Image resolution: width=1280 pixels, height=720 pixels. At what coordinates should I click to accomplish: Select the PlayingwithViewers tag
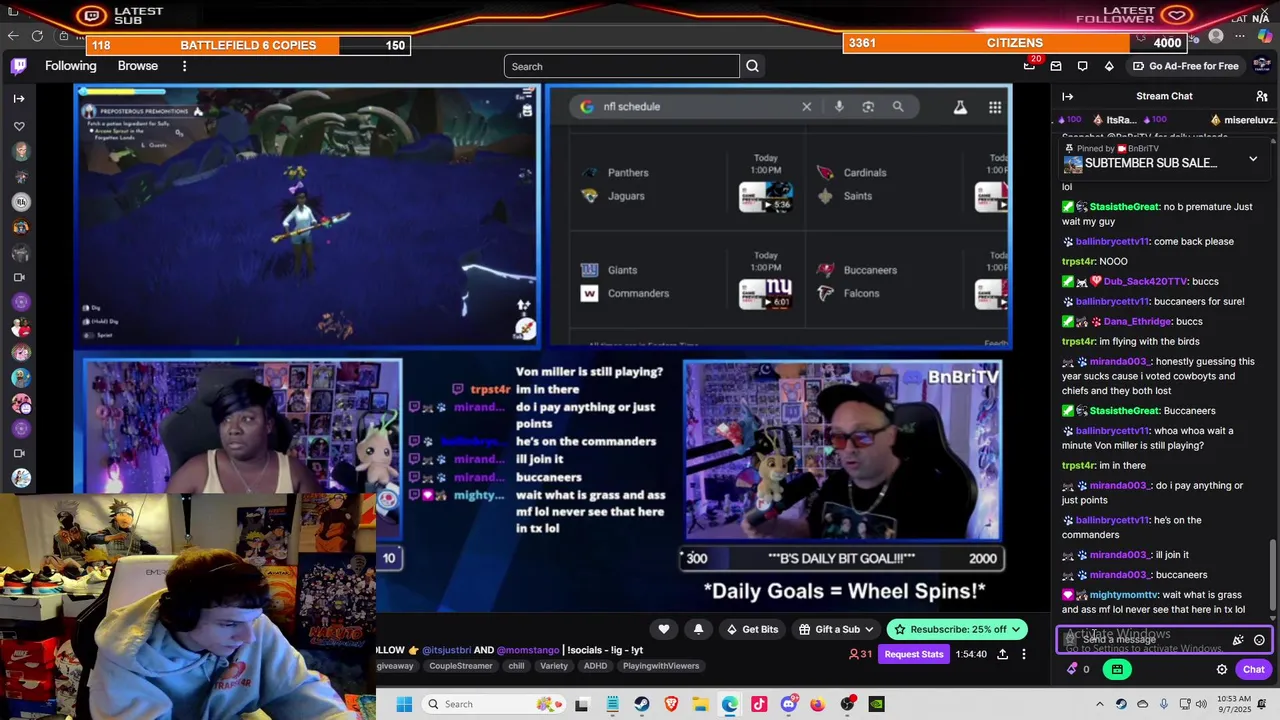(x=661, y=666)
